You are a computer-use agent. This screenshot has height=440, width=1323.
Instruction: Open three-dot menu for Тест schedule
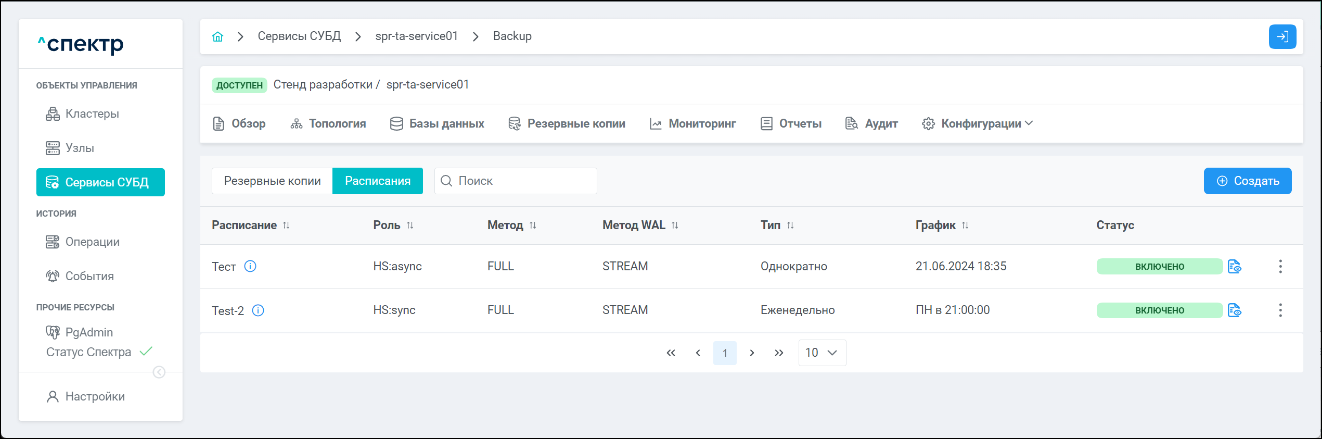click(x=1280, y=267)
